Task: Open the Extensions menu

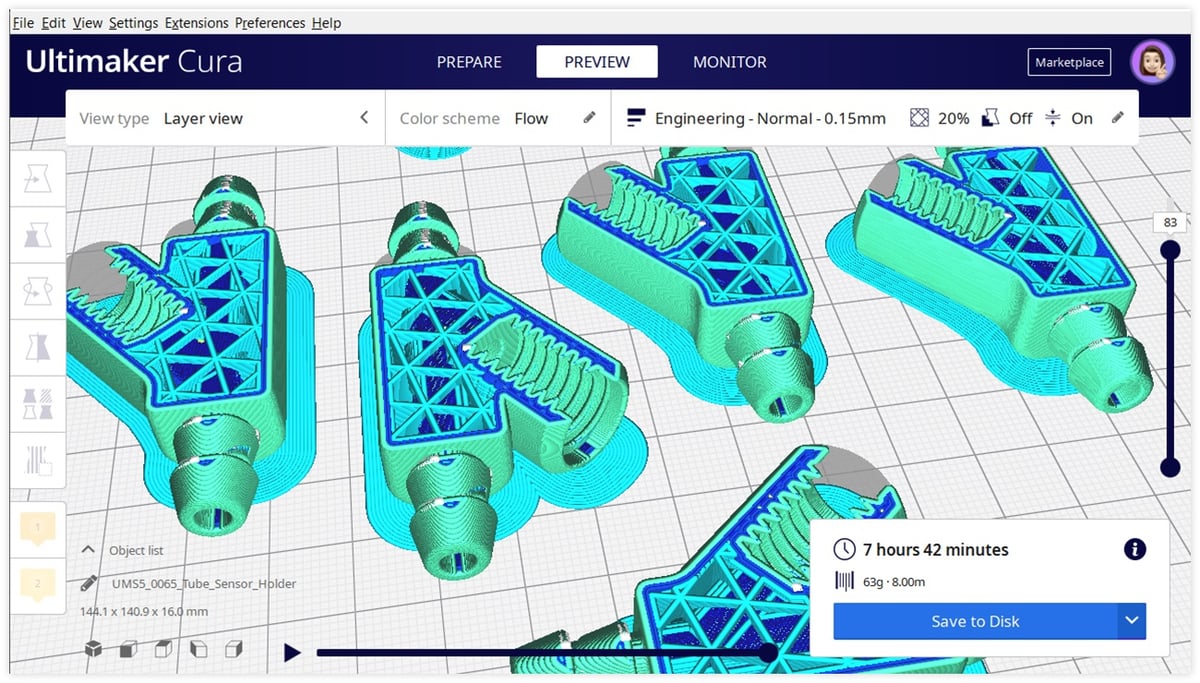Action: (197, 22)
